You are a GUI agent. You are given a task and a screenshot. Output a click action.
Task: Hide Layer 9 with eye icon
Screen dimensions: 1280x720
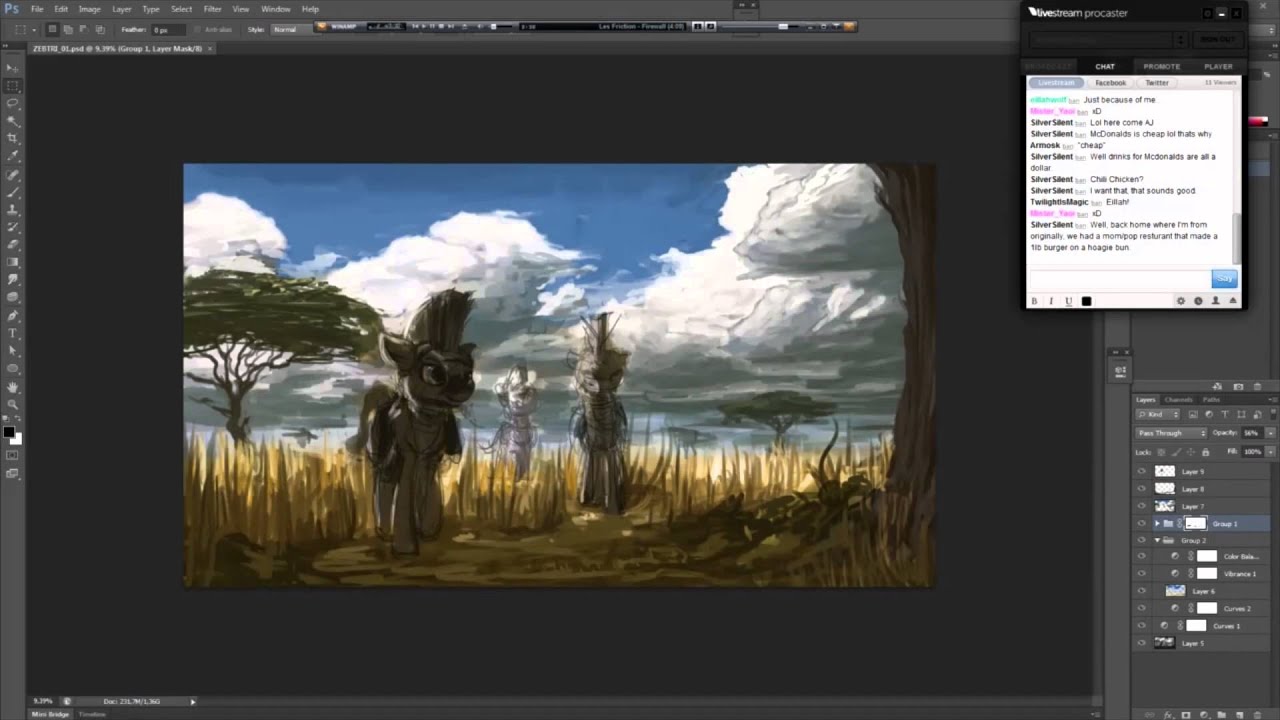tap(1142, 471)
